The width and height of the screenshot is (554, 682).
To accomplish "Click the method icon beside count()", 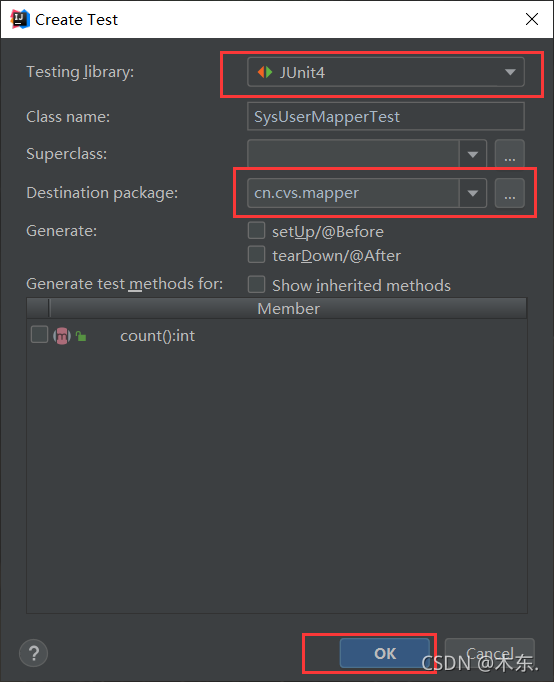I will pos(62,336).
